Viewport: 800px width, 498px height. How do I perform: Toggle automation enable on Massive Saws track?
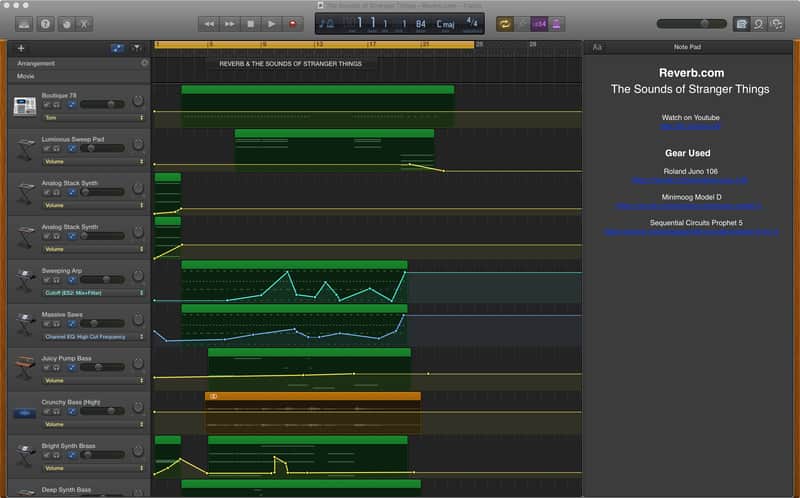pyautogui.click(x=71, y=323)
